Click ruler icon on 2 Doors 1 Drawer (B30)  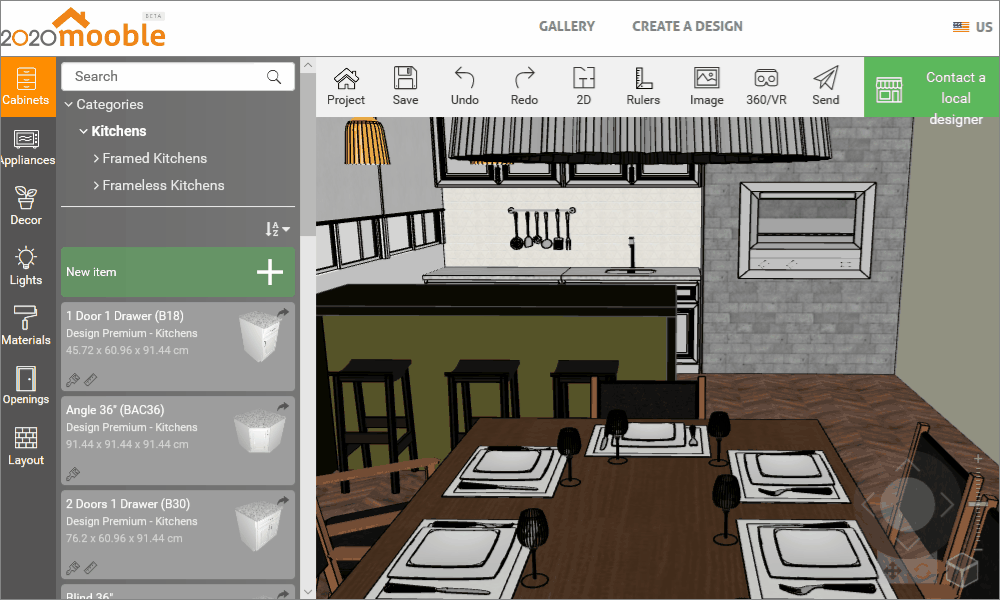pos(91,568)
